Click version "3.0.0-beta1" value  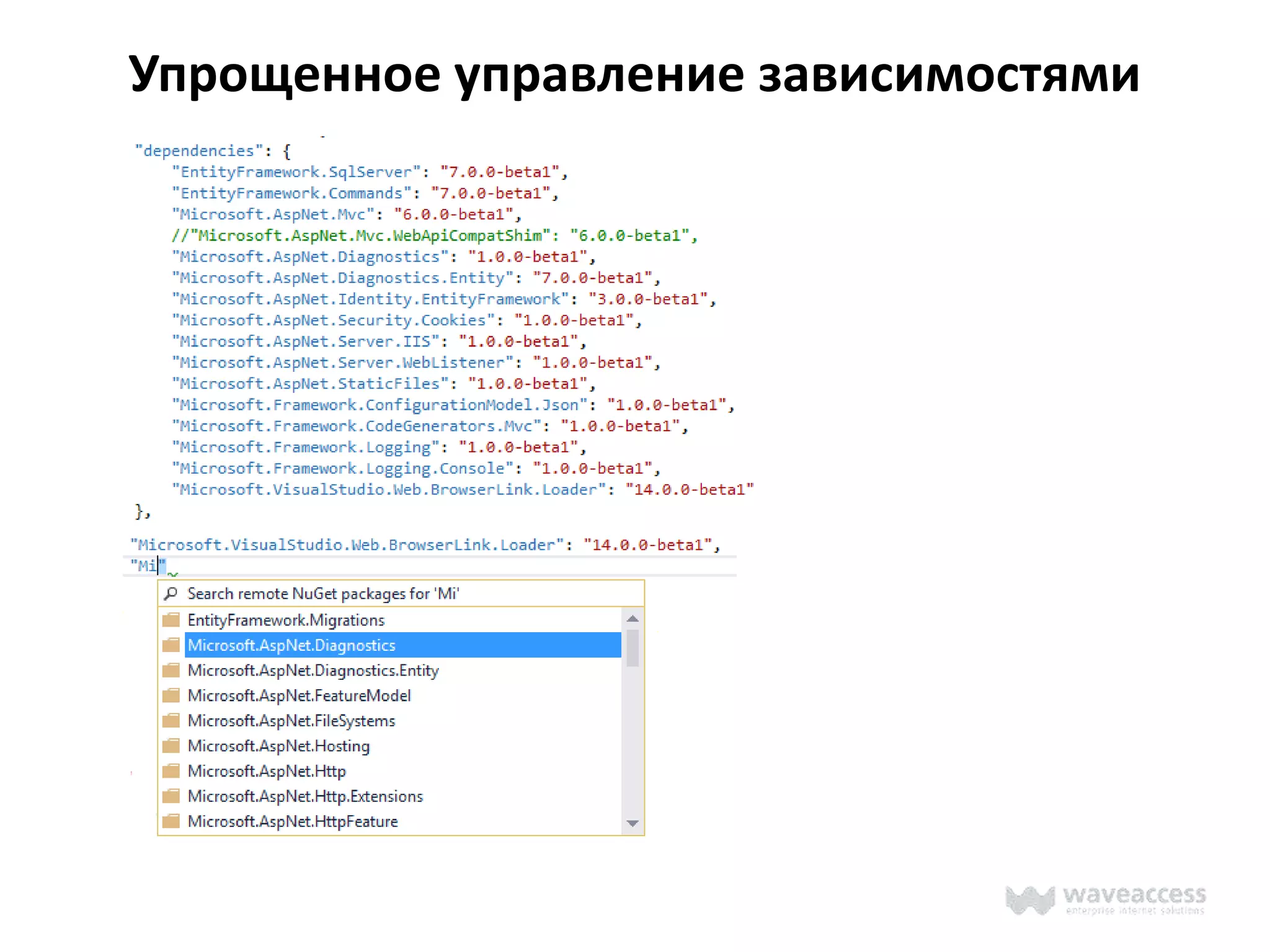click(647, 299)
